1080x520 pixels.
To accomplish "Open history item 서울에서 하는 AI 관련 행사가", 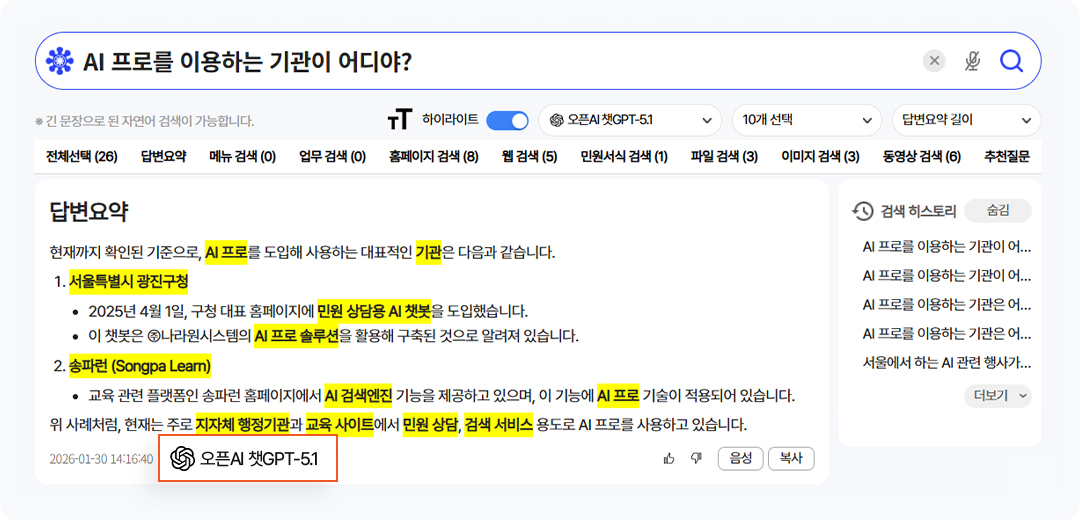I will pyautogui.click(x=946, y=362).
